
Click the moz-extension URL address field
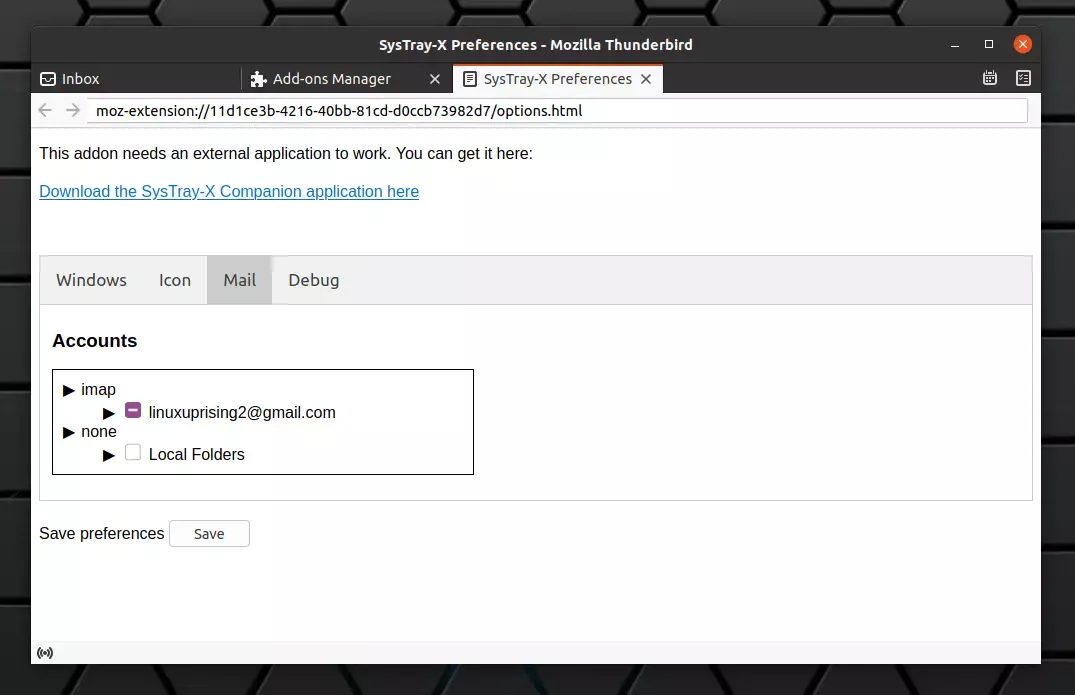(557, 111)
